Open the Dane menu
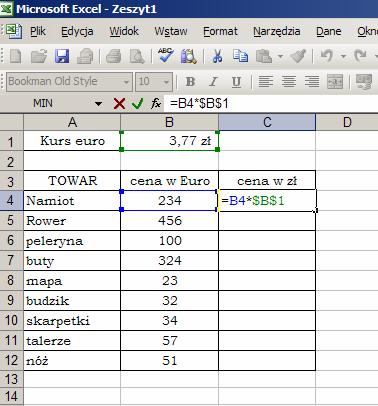 click(329, 31)
